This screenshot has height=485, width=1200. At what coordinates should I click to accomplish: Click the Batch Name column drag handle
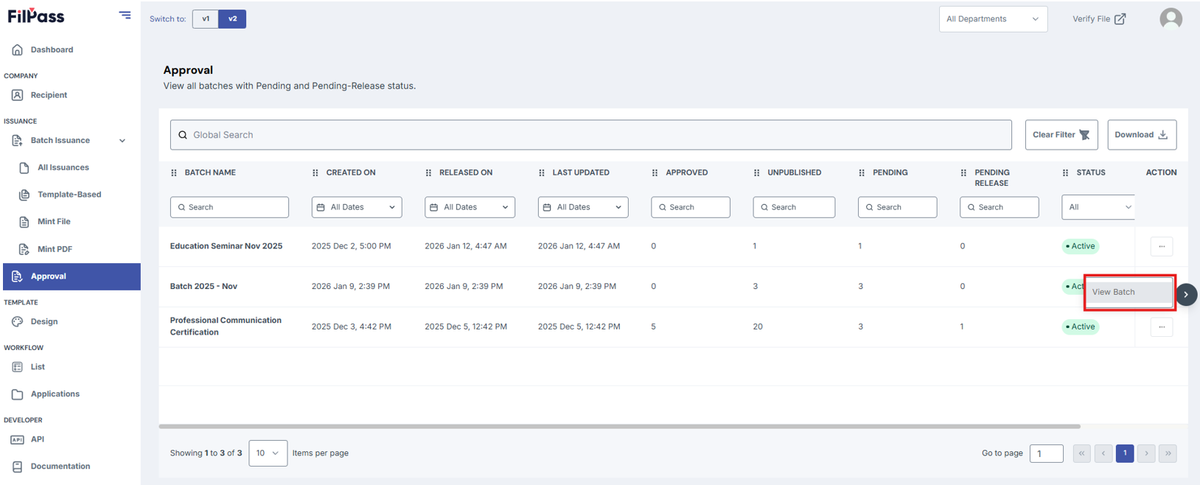pos(175,173)
